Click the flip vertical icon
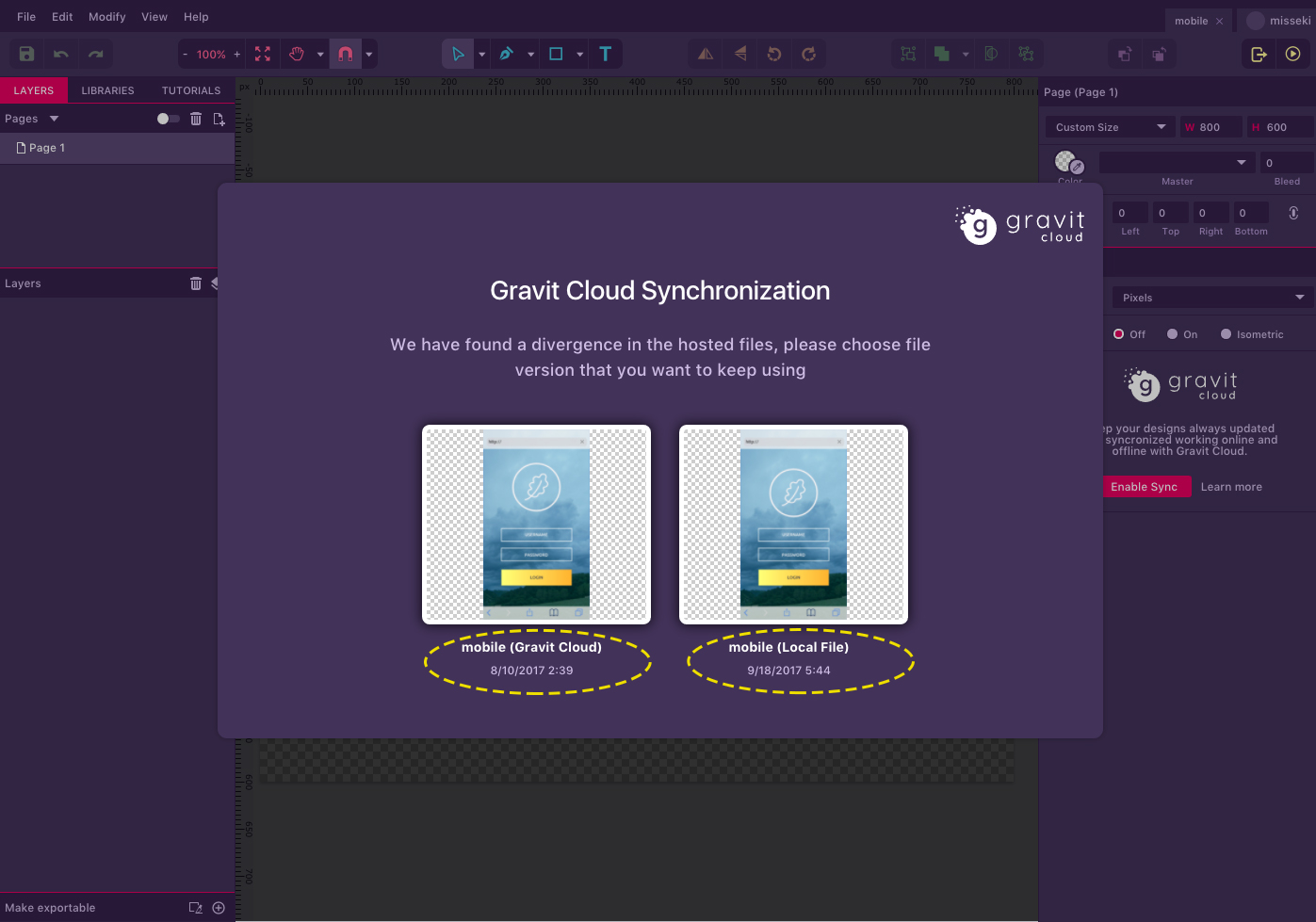This screenshot has width=1316, height=922. point(740,54)
